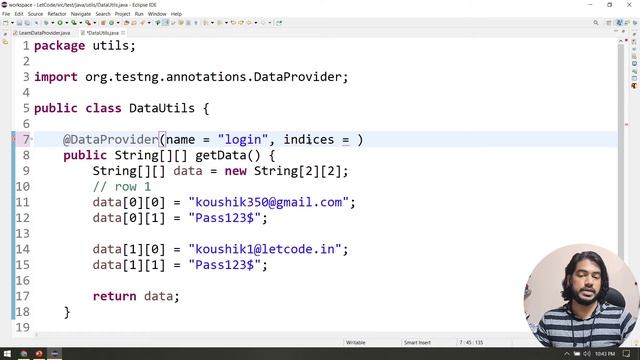The height and width of the screenshot is (360, 640).
Task: Toggle Mark Occurrences toolbar button
Action: (x=173, y=23)
